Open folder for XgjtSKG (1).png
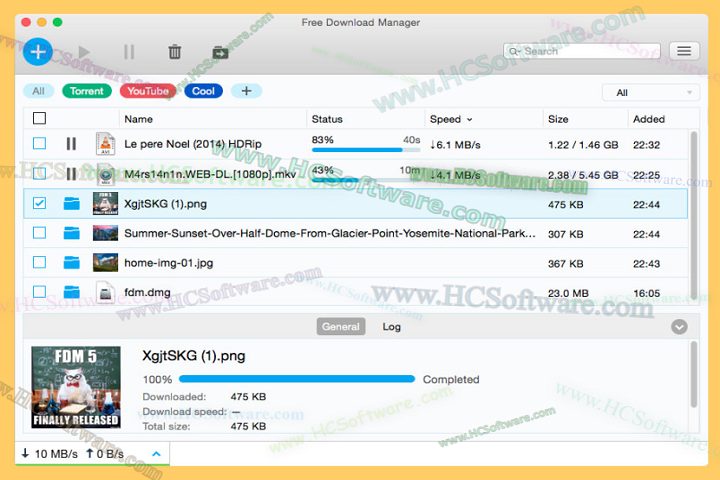Image resolution: width=720 pixels, height=480 pixels. tap(71, 203)
